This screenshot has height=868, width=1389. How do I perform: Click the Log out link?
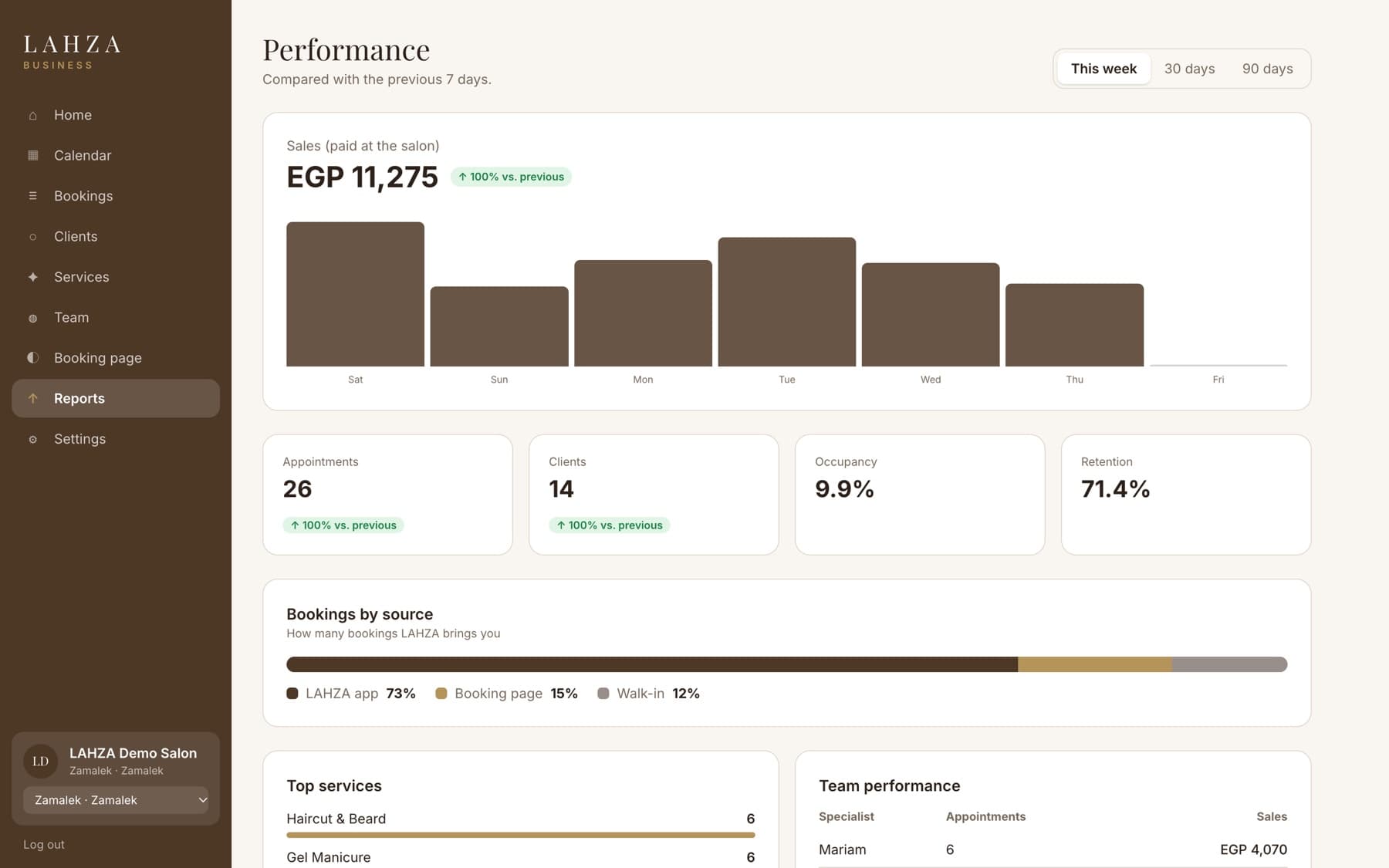[x=44, y=844]
